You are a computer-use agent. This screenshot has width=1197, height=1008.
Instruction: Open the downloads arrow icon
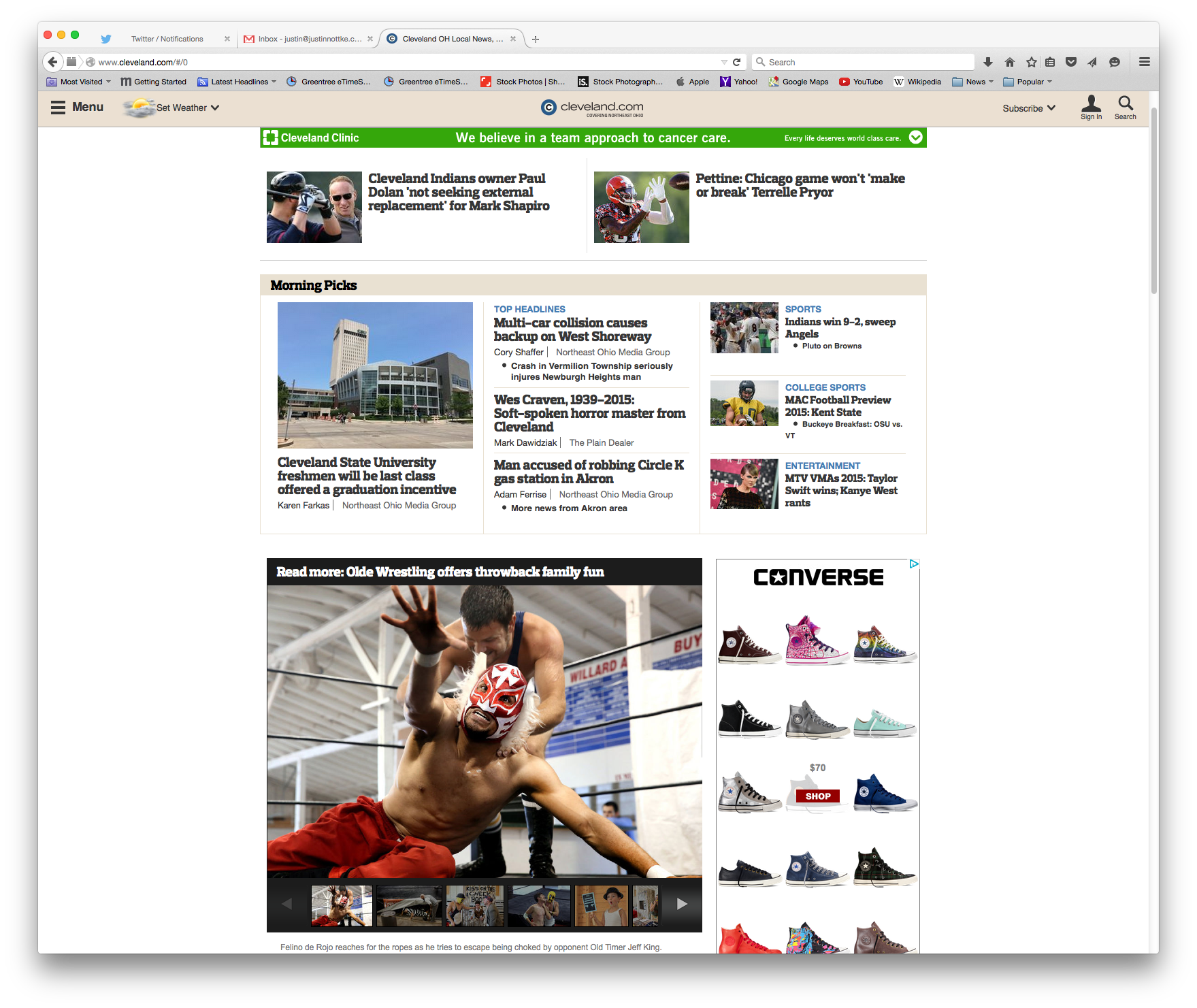[988, 62]
